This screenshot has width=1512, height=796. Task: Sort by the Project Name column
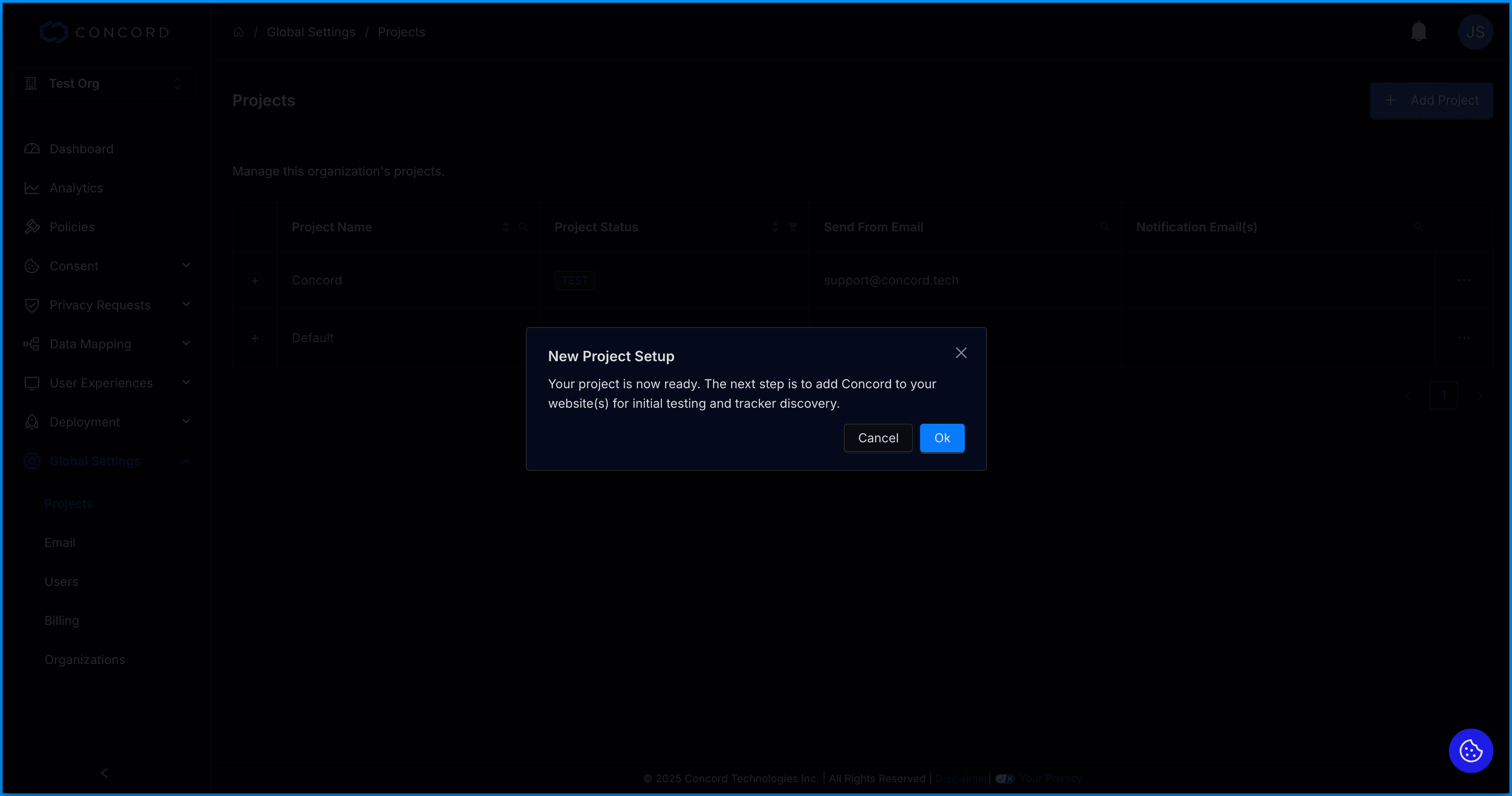505,227
